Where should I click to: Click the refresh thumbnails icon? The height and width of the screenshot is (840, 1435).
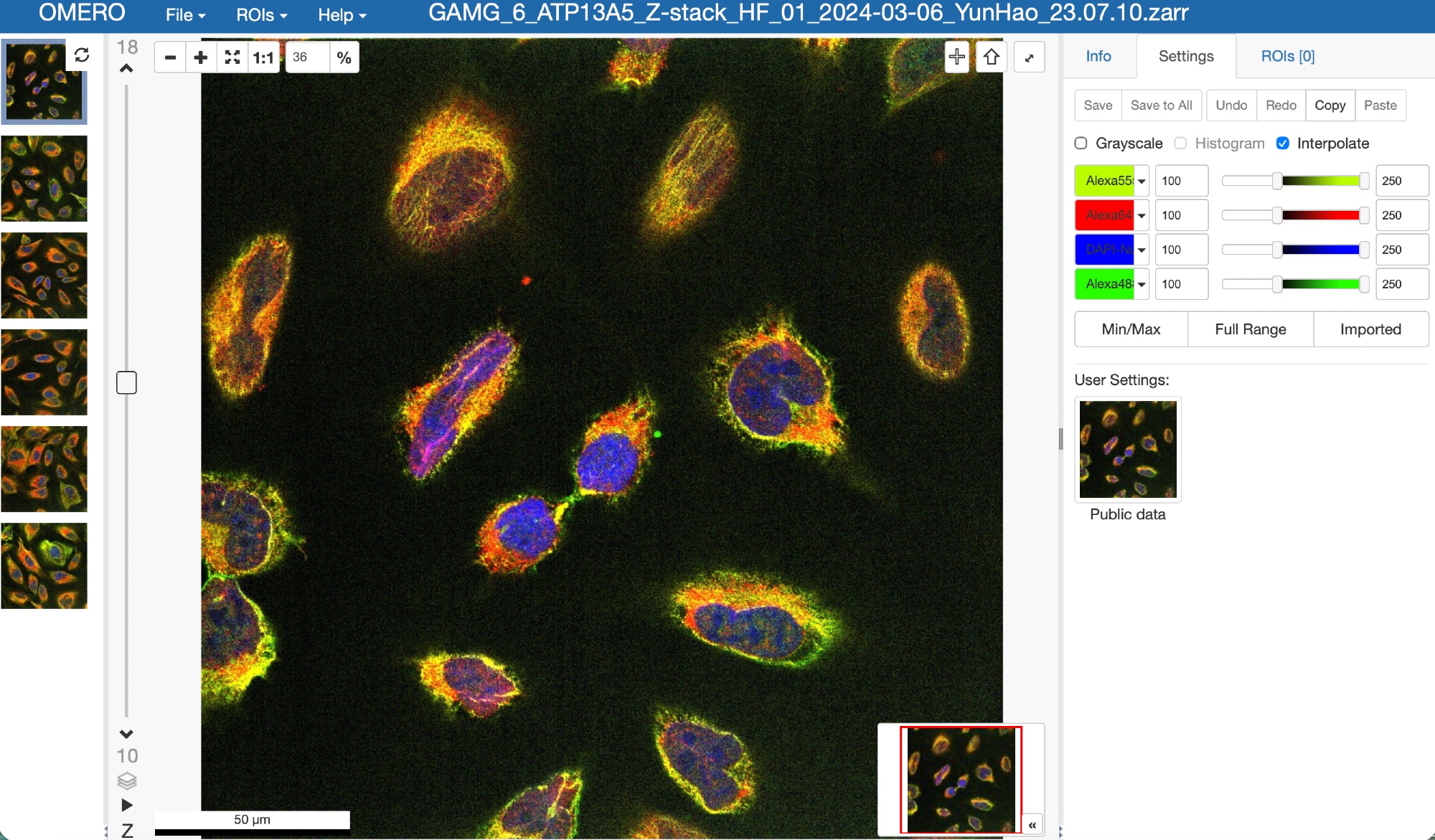click(x=82, y=55)
